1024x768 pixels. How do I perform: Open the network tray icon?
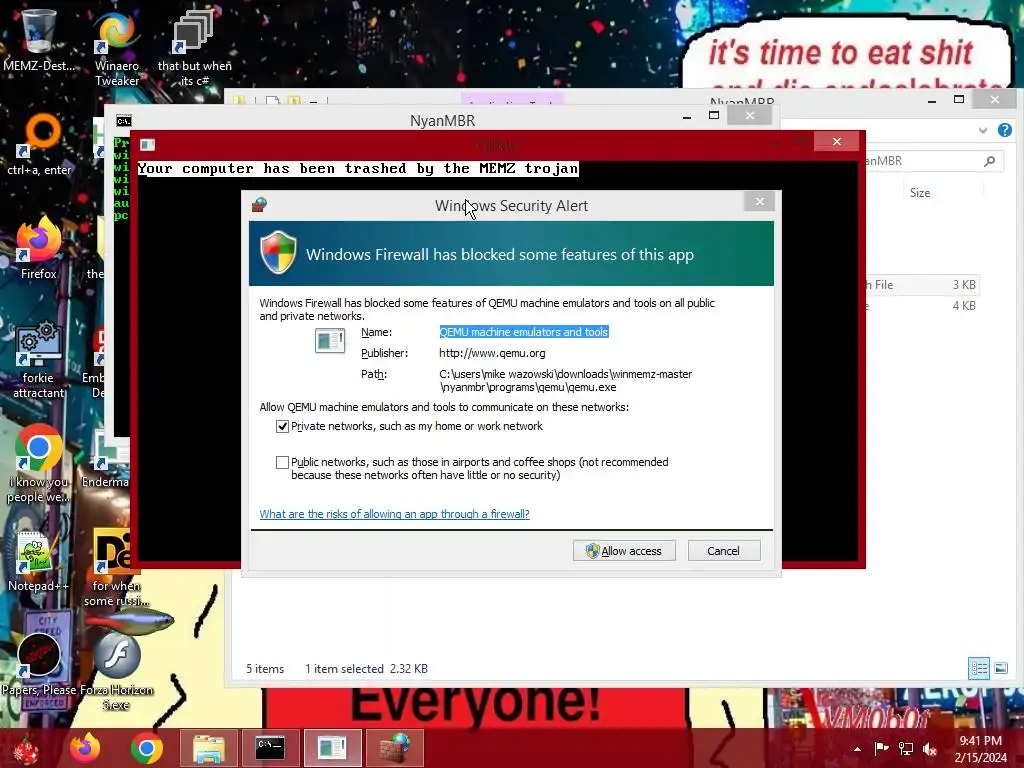[906, 749]
